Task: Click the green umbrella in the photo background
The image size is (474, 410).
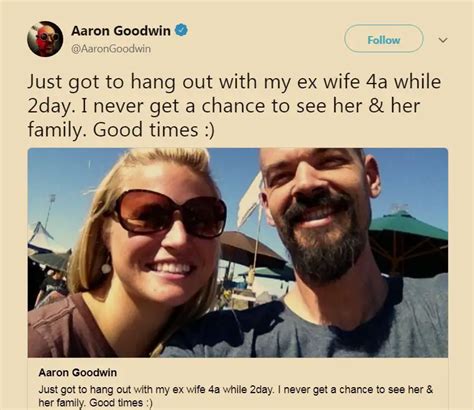Action: coord(408,225)
